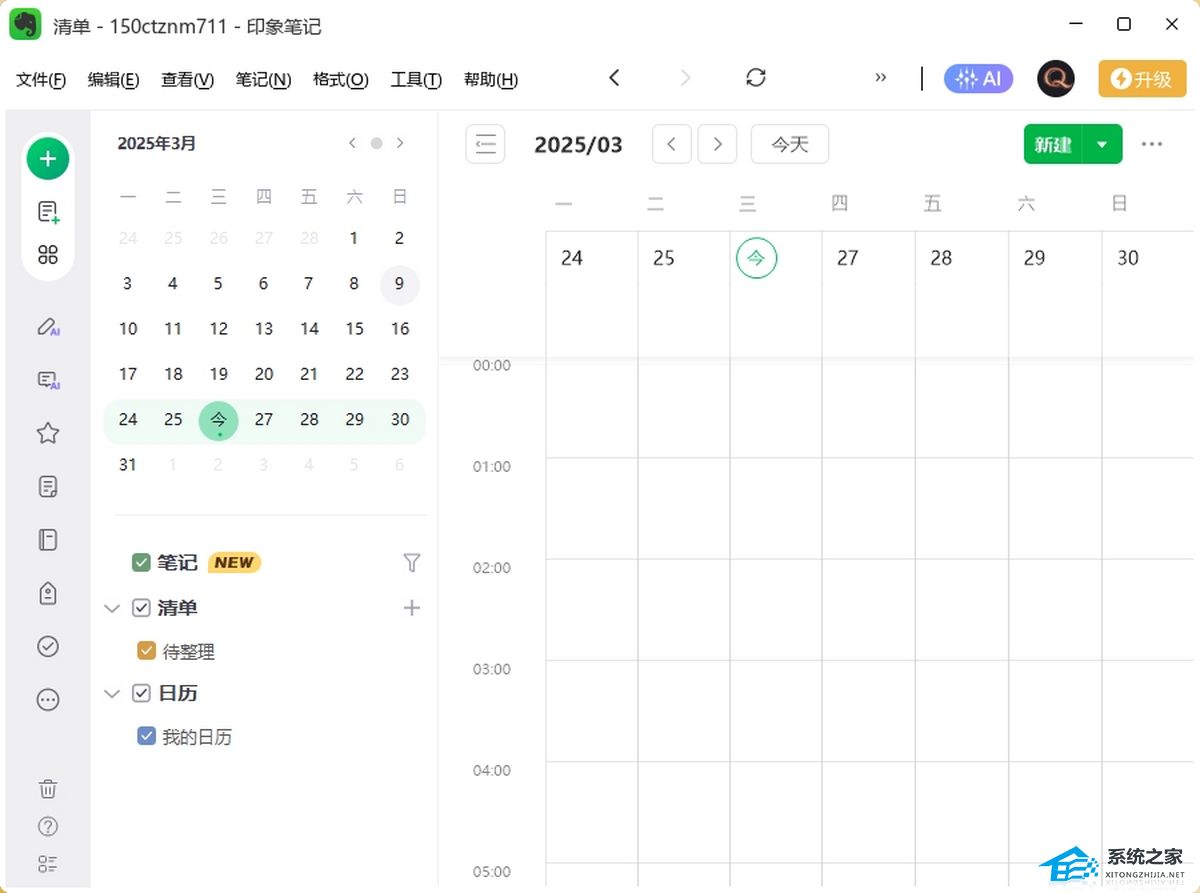Click the green plus create button
The width and height of the screenshot is (1200, 893).
pyautogui.click(x=48, y=159)
